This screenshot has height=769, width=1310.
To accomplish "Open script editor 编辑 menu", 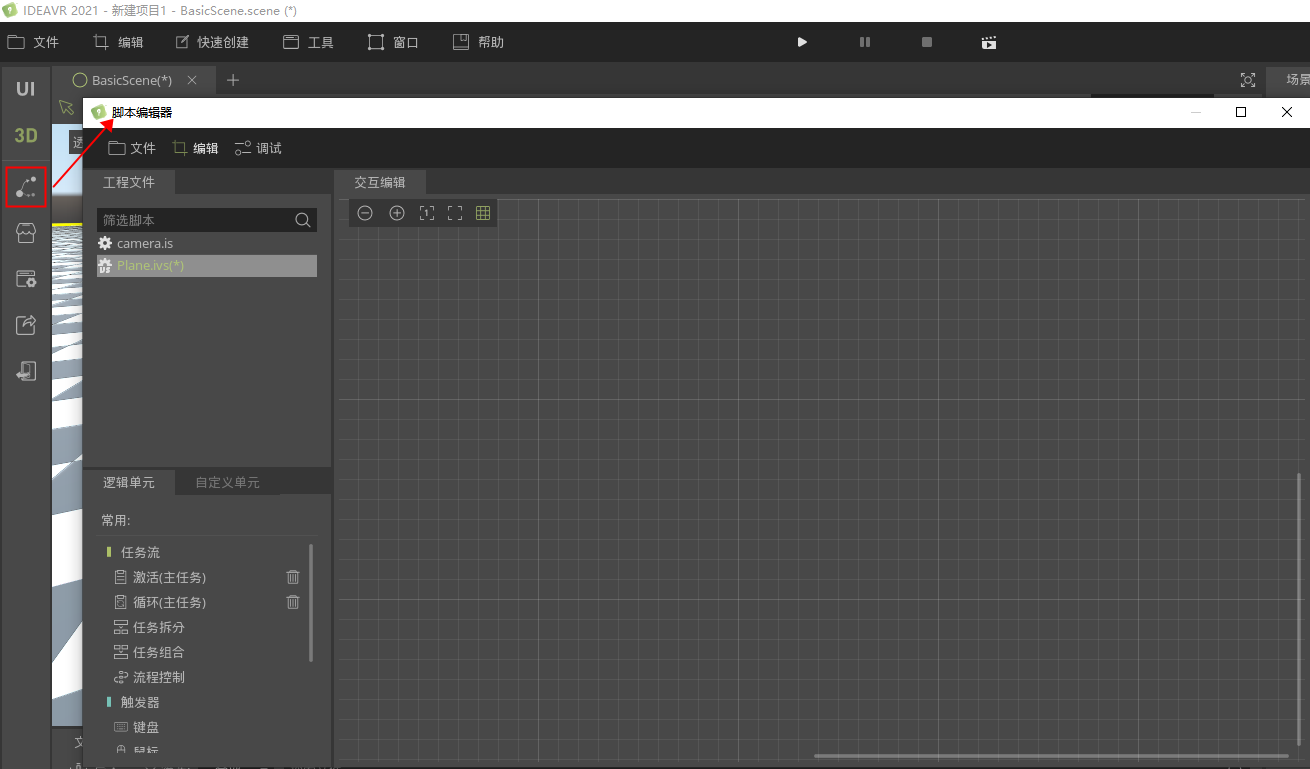I will pyautogui.click(x=195, y=148).
